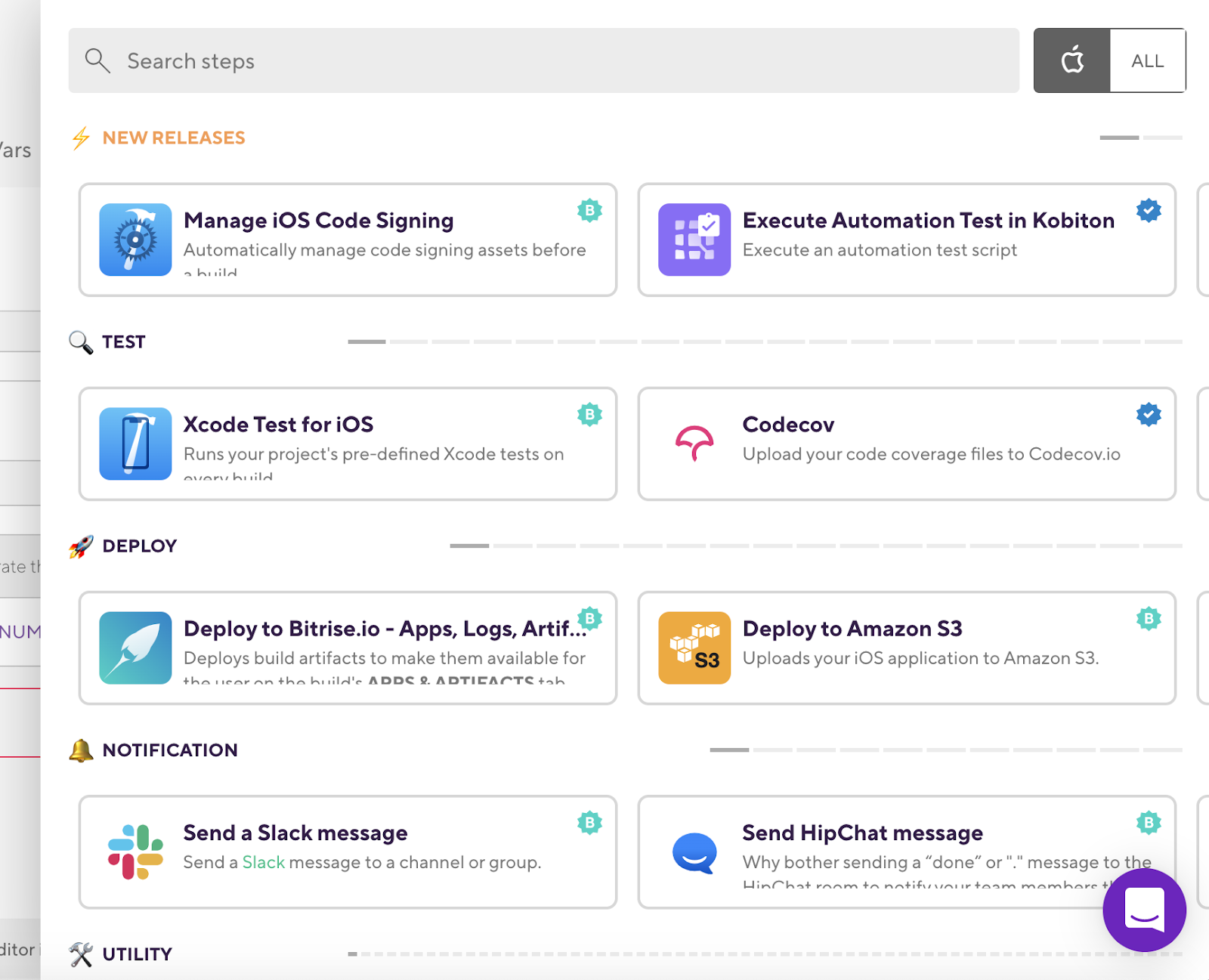The width and height of the screenshot is (1209, 980).
Task: Click 'Execute an automation test script' description
Action: click(880, 250)
